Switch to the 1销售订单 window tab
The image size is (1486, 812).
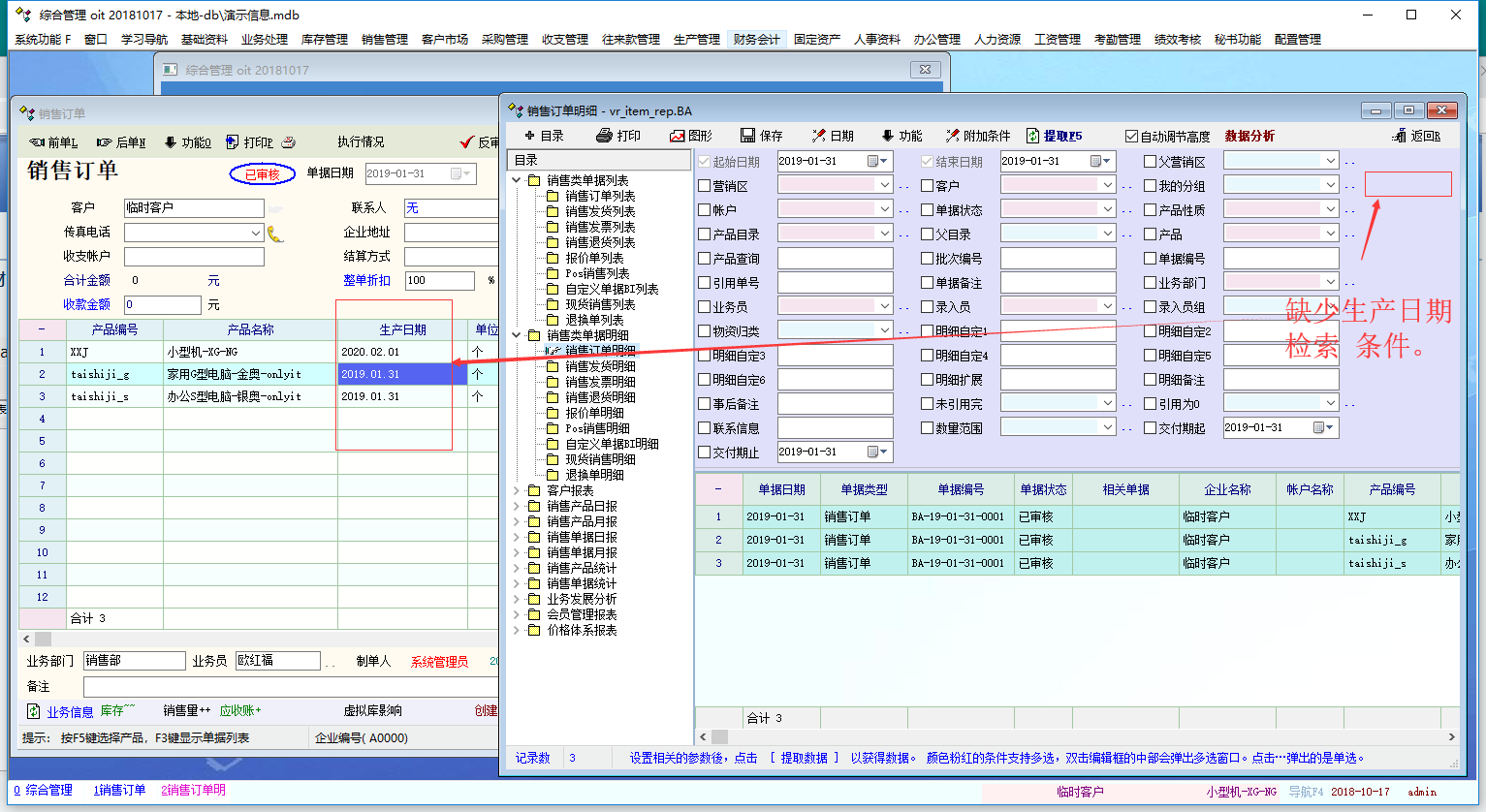click(x=119, y=791)
